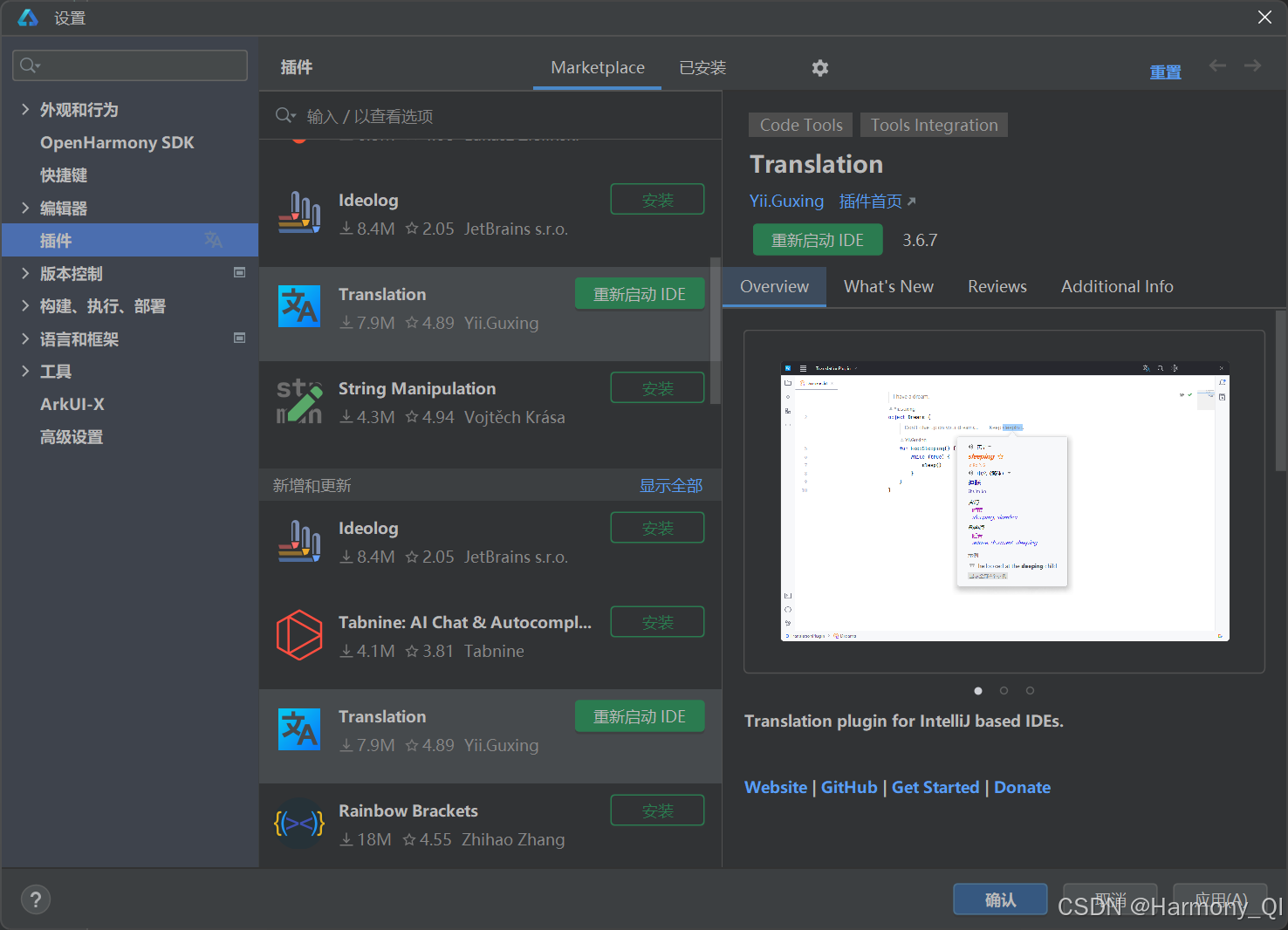Expand the 构建、执行、部署 node
This screenshot has width=1288, height=930.
pos(25,305)
